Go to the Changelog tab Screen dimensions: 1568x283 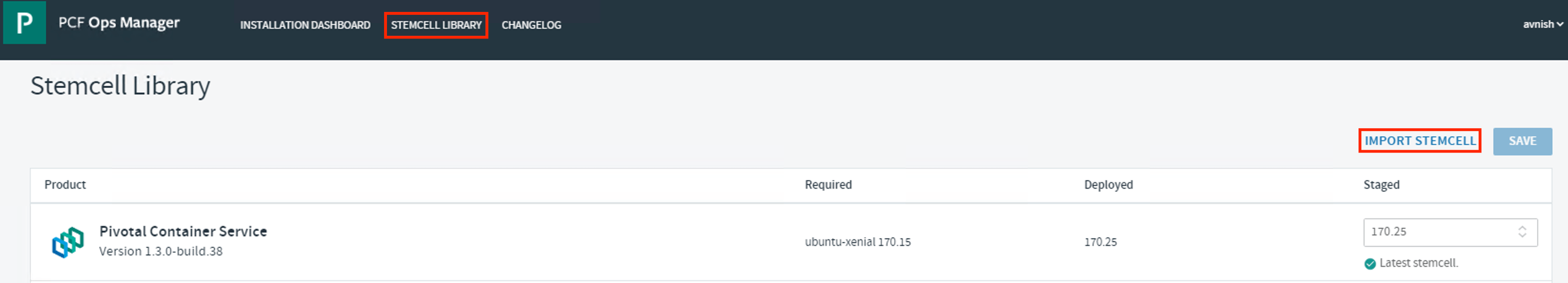pyautogui.click(x=531, y=25)
